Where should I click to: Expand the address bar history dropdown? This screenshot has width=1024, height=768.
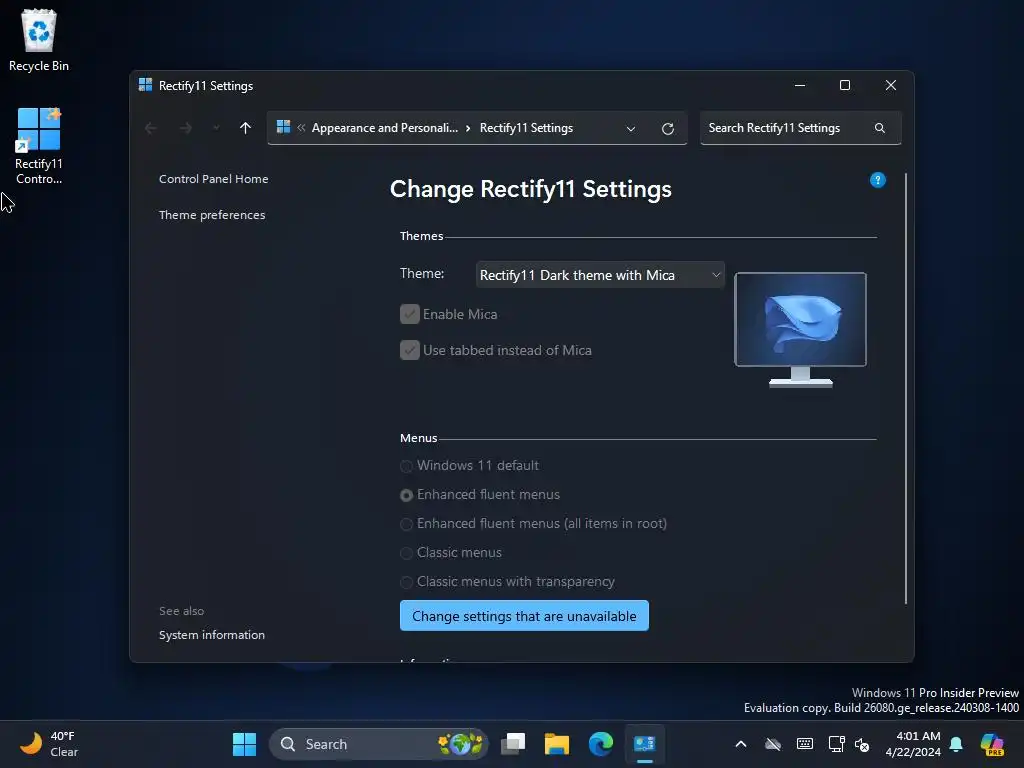tap(631, 129)
